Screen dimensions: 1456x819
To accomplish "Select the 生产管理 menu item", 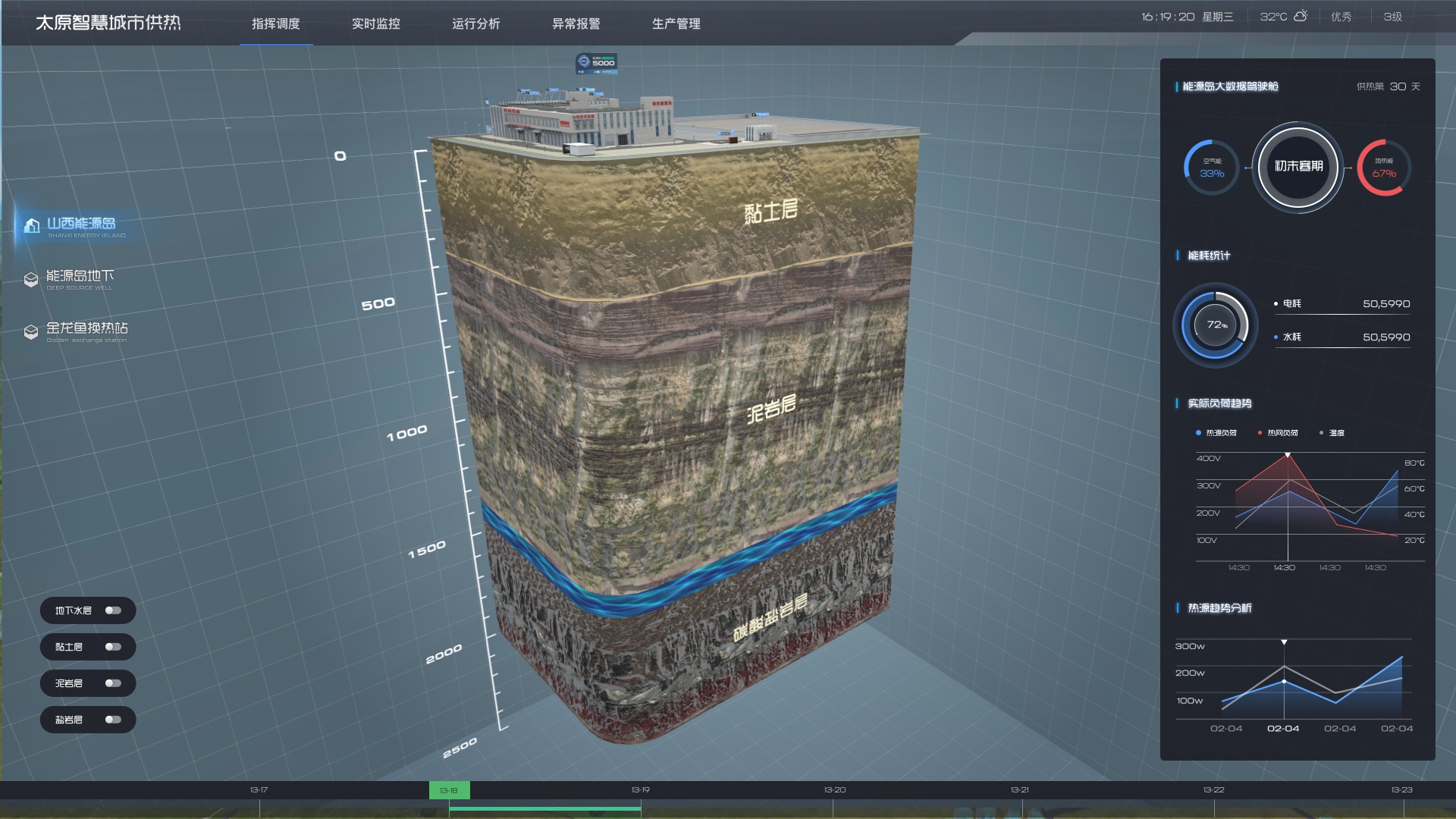I will pyautogui.click(x=676, y=24).
